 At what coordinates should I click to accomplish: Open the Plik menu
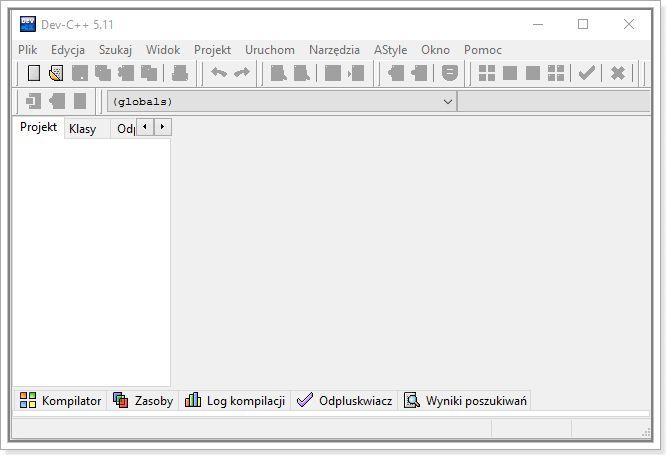[x=28, y=50]
